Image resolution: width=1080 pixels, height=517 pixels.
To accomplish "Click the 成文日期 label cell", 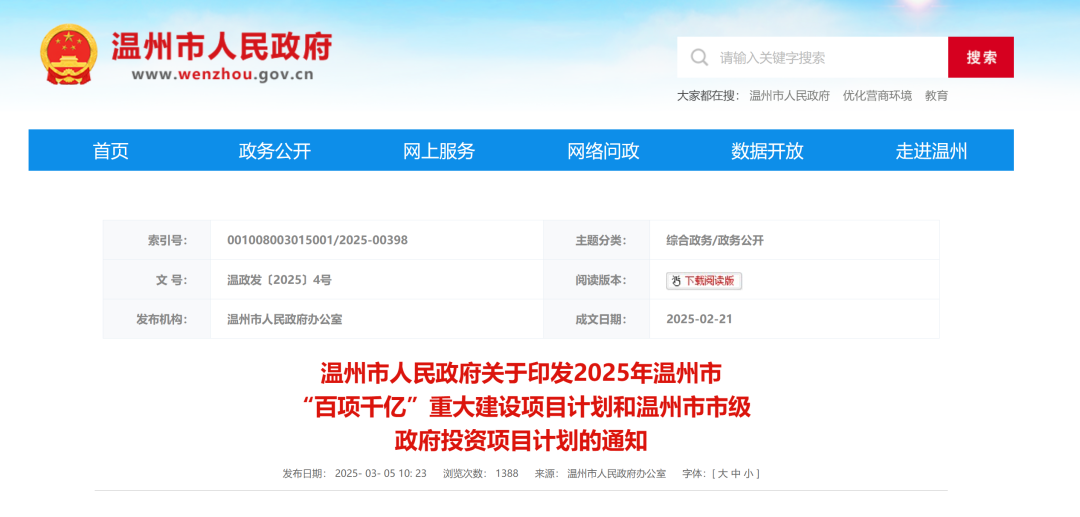I will 596,319.
